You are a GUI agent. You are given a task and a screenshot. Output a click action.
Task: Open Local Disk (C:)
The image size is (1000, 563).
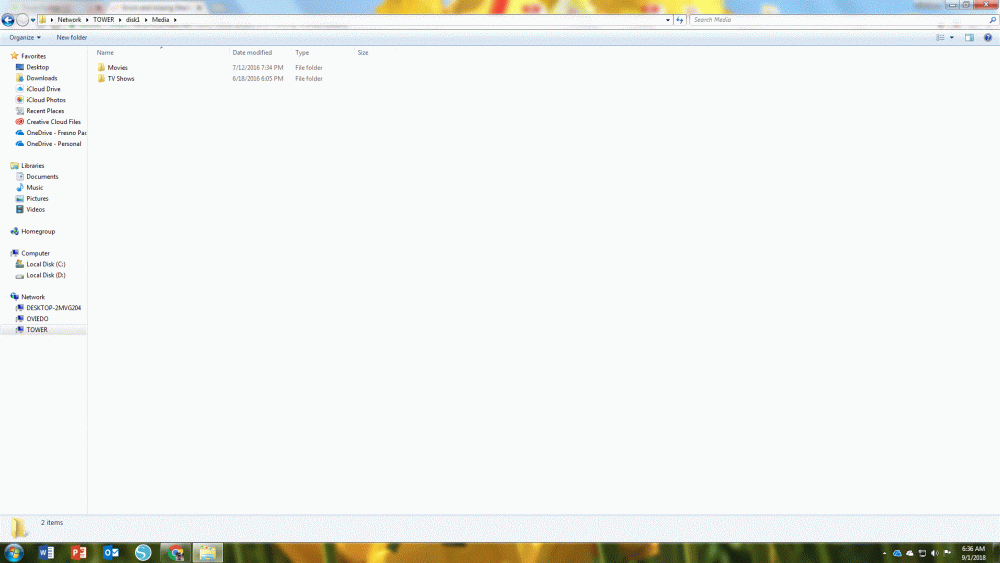pos(46,264)
